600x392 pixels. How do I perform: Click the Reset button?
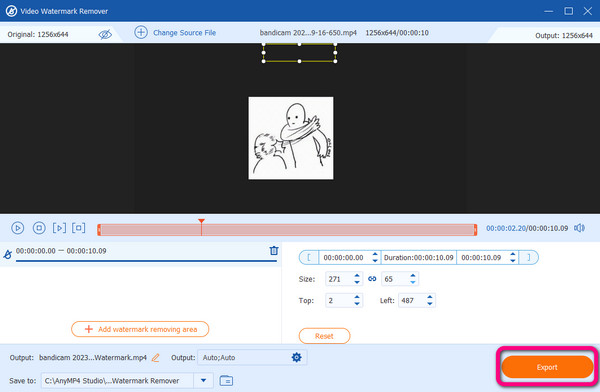coord(324,336)
